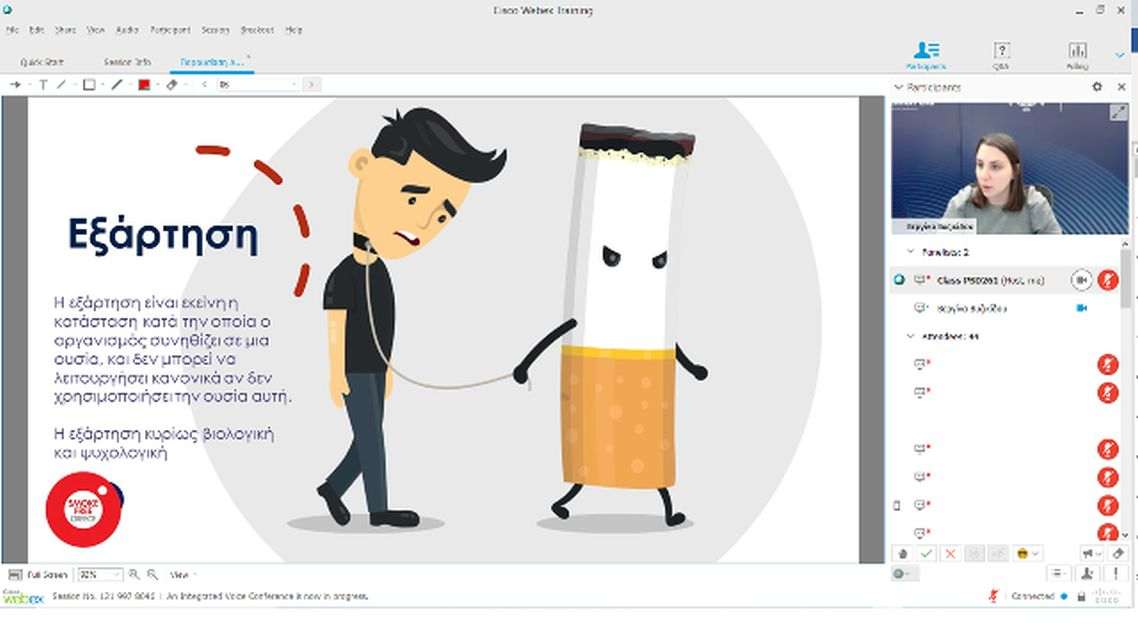Open the Q&A panel icon
This screenshot has width=1138, height=640.
[1002, 55]
